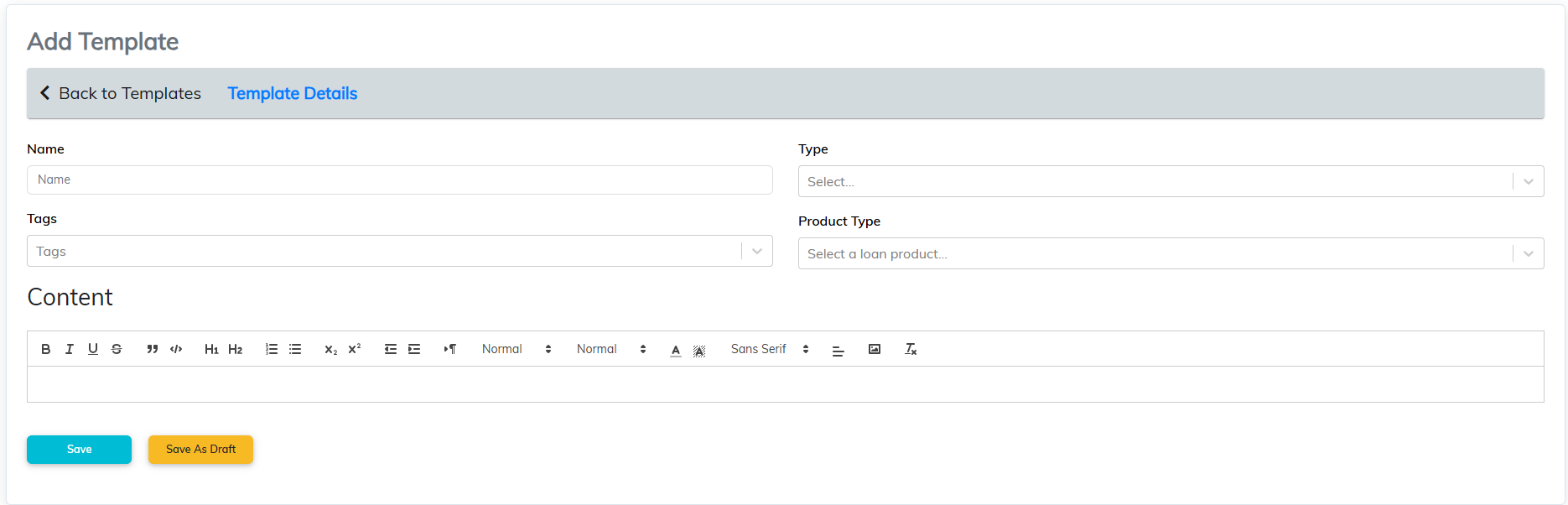The image size is (1568, 505).
Task: Click the Save button
Action: point(79,450)
